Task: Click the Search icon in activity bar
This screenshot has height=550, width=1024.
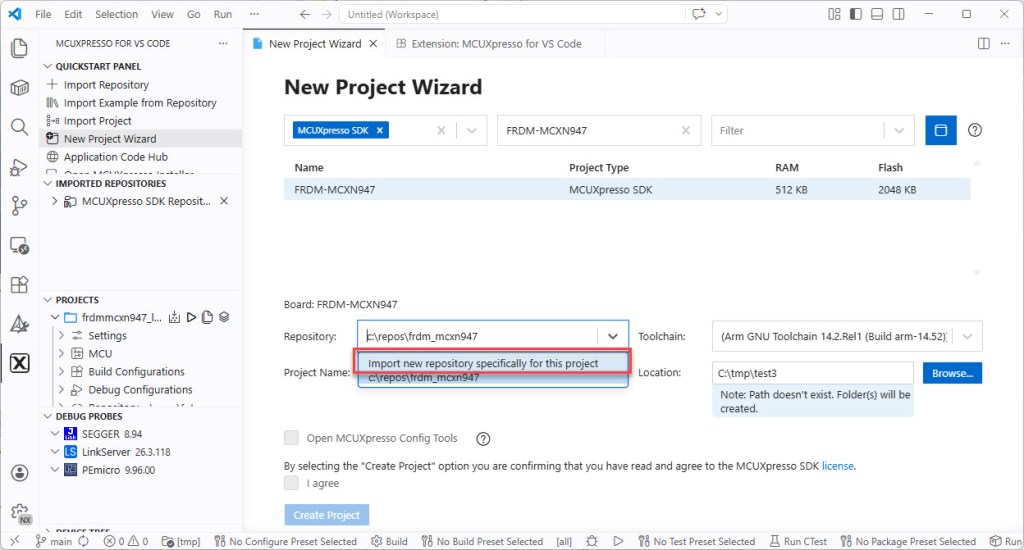Action: 19,127
